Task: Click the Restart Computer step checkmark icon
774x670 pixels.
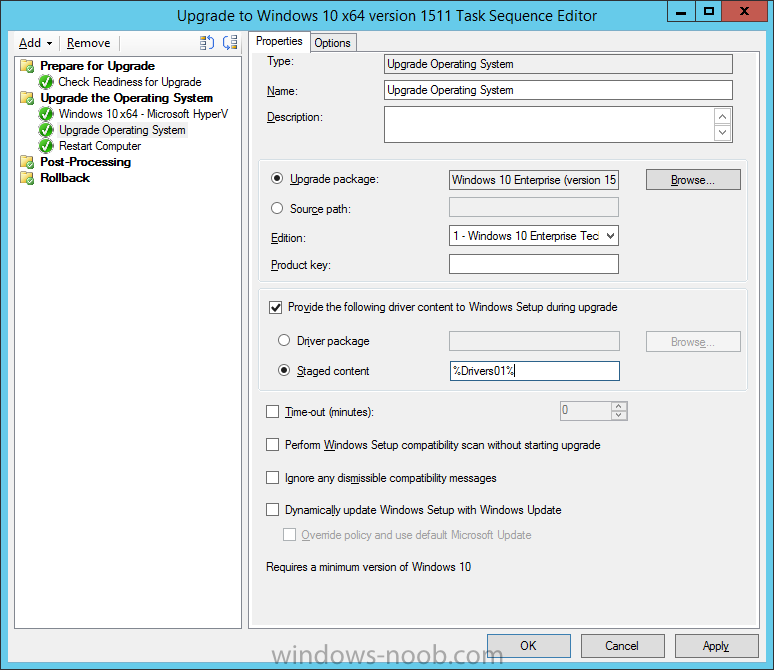Action: [46, 146]
